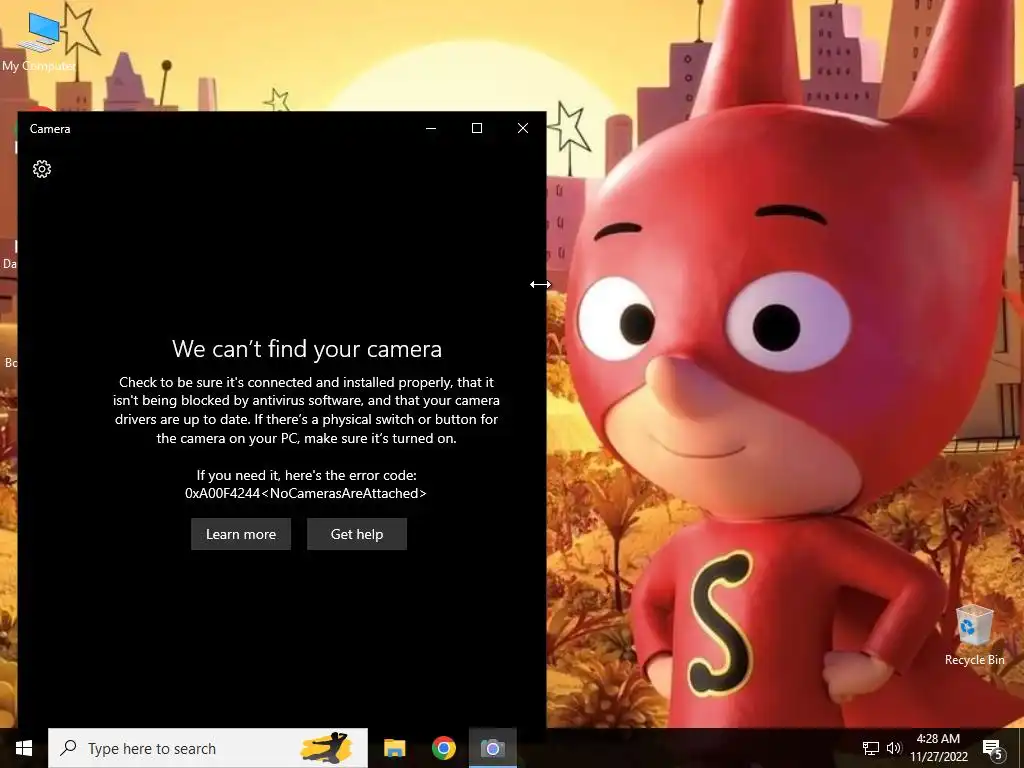The height and width of the screenshot is (768, 1024).
Task: Close the Camera window
Action: click(522, 128)
